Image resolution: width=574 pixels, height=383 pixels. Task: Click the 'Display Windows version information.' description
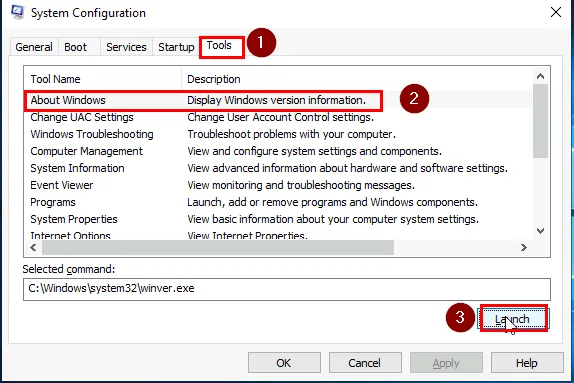(276, 100)
